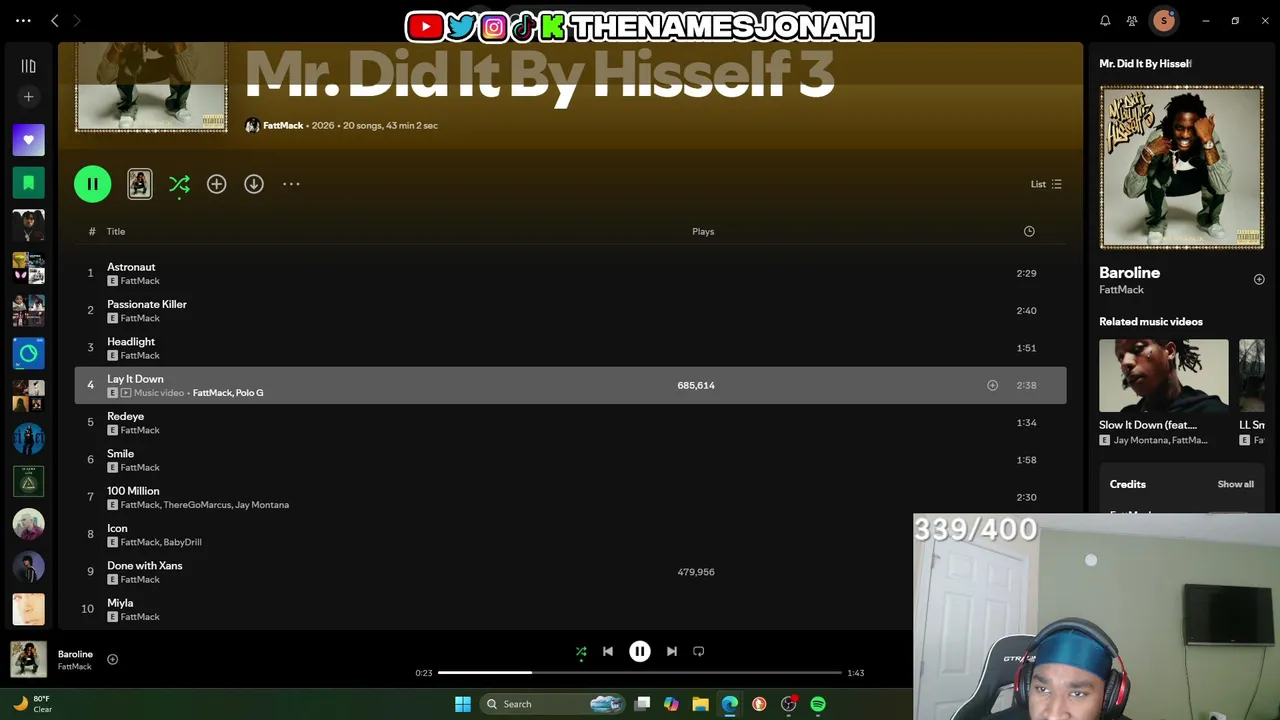Open the three-dot app menu at top left
This screenshot has height=720, width=1280.
24,20
